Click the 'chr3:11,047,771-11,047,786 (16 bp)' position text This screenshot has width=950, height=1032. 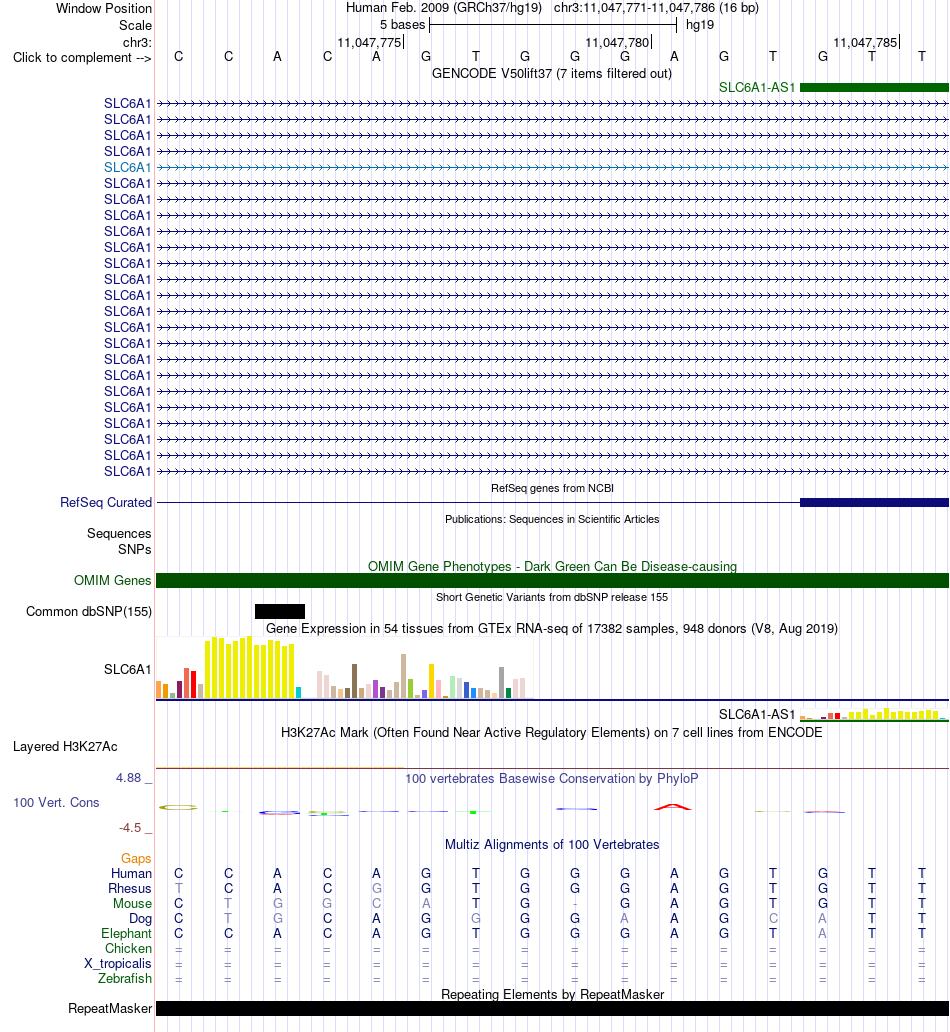(x=656, y=8)
